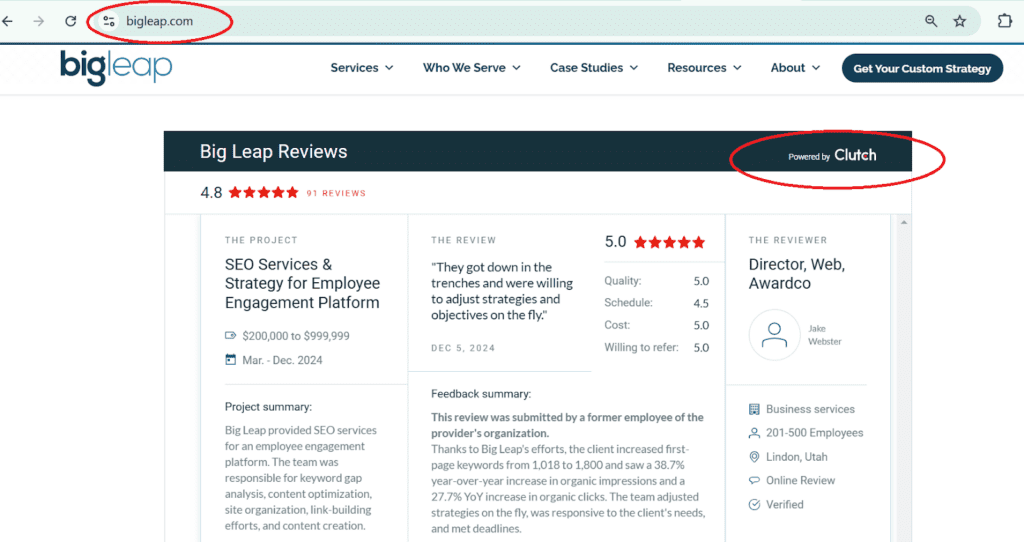Open the 91 Reviews link
1024x542 pixels.
tap(336, 193)
